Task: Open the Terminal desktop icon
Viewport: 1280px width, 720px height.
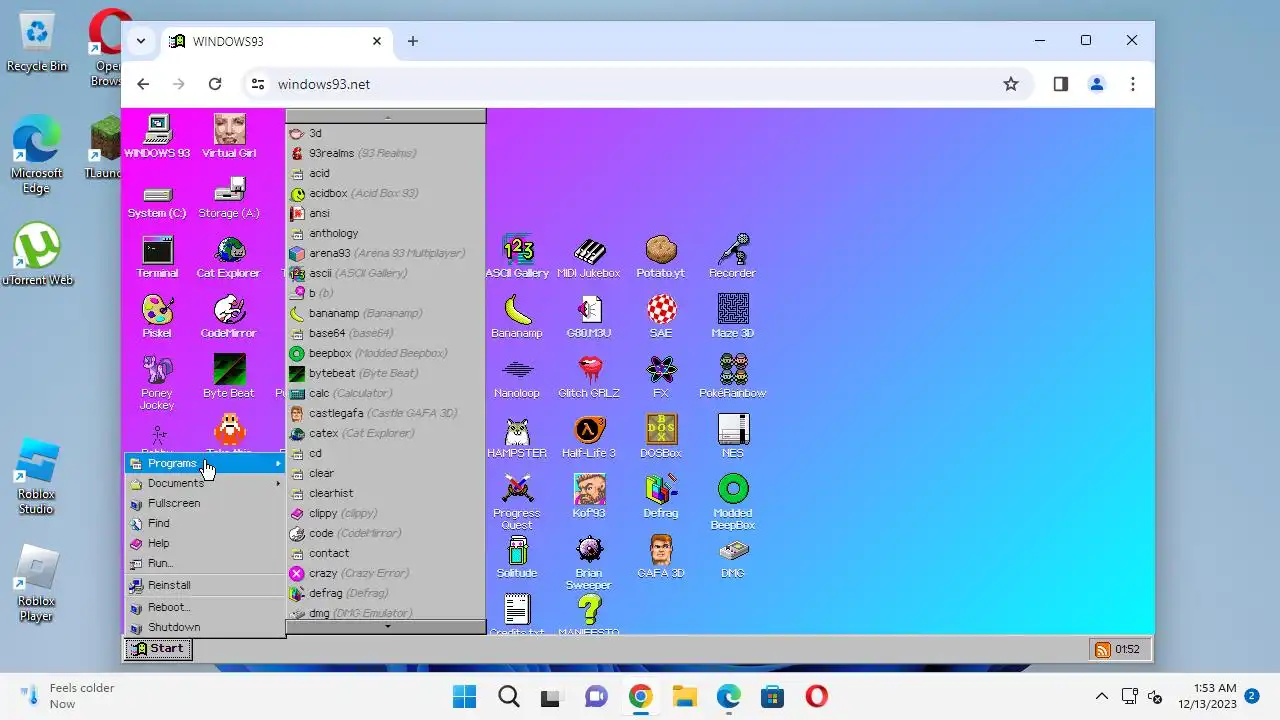Action: (x=157, y=257)
